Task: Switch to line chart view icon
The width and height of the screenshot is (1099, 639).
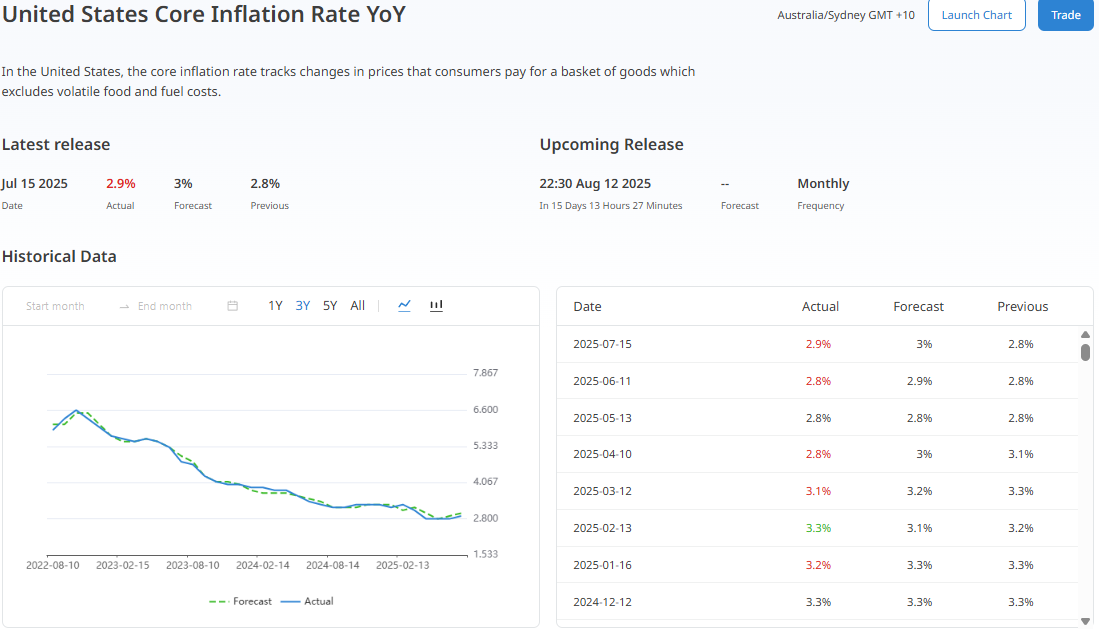Action: click(x=404, y=305)
